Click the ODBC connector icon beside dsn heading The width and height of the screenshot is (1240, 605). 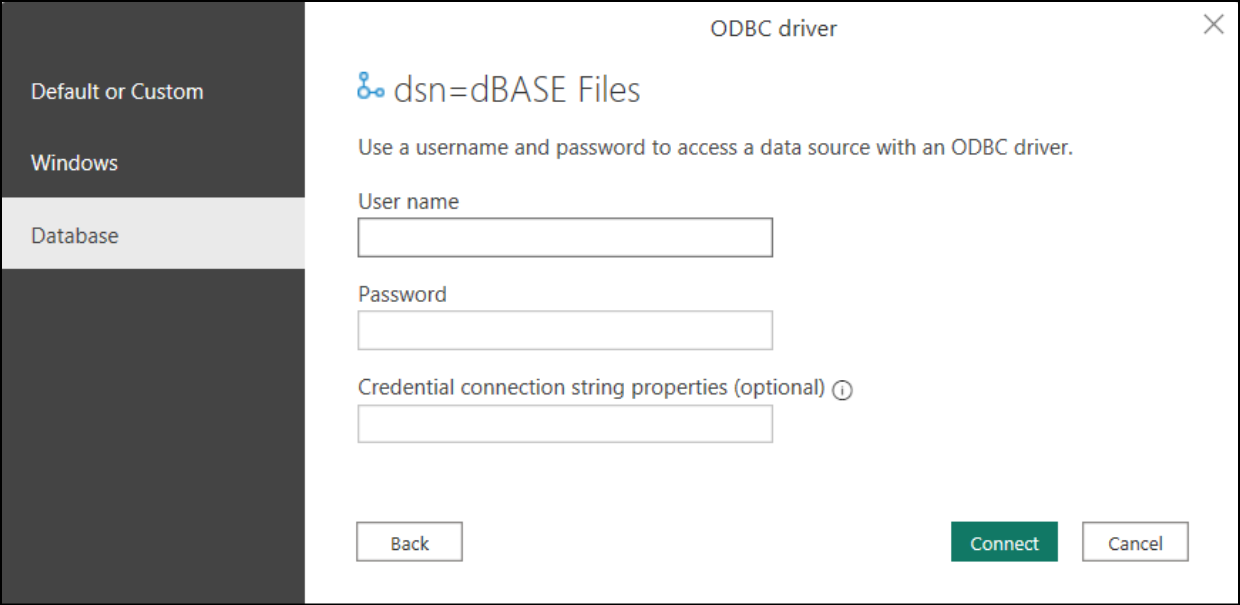pyautogui.click(x=370, y=88)
